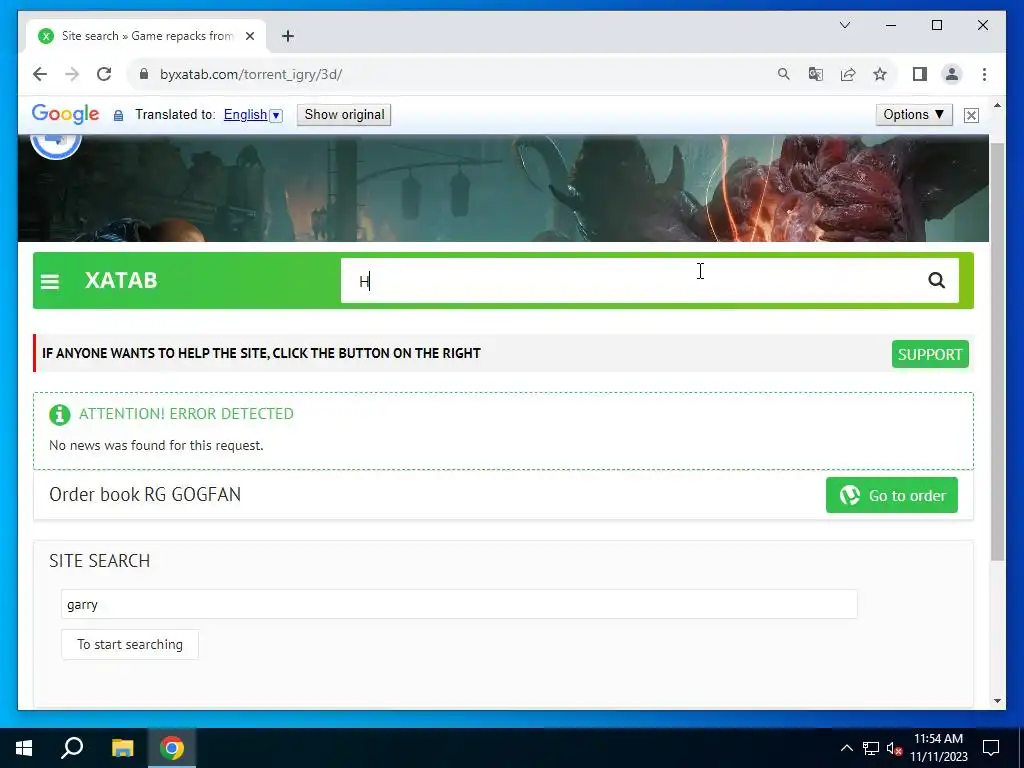Open the tab search chevron
The image size is (1024, 768).
click(x=844, y=25)
